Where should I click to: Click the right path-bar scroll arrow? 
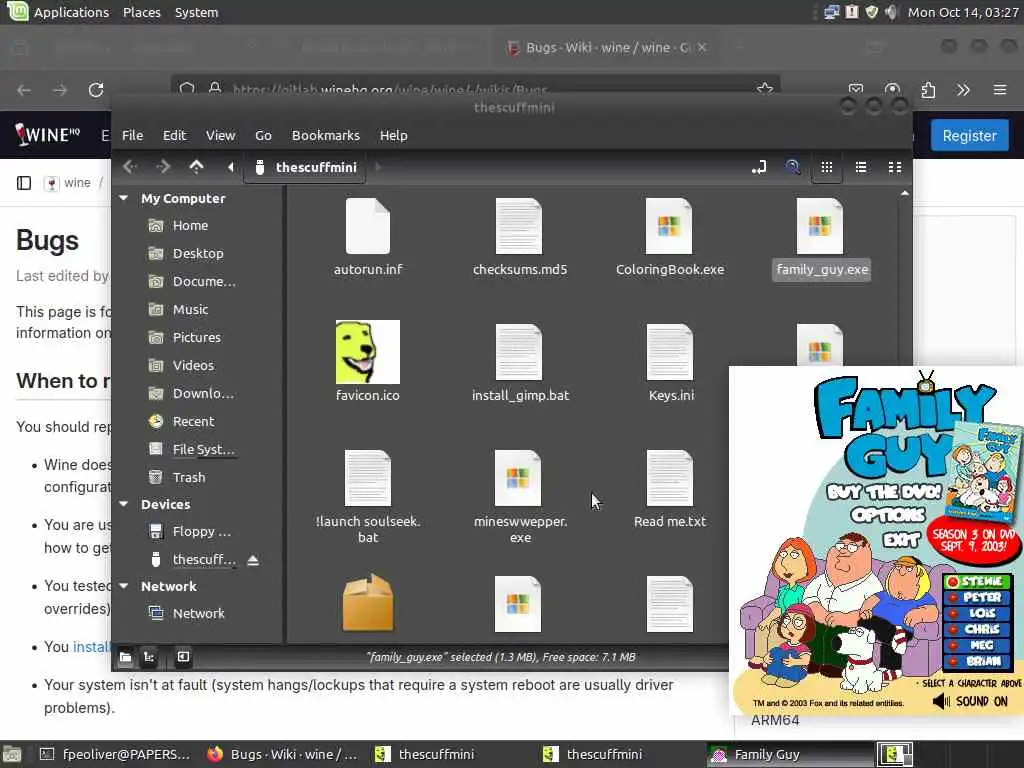click(377, 167)
